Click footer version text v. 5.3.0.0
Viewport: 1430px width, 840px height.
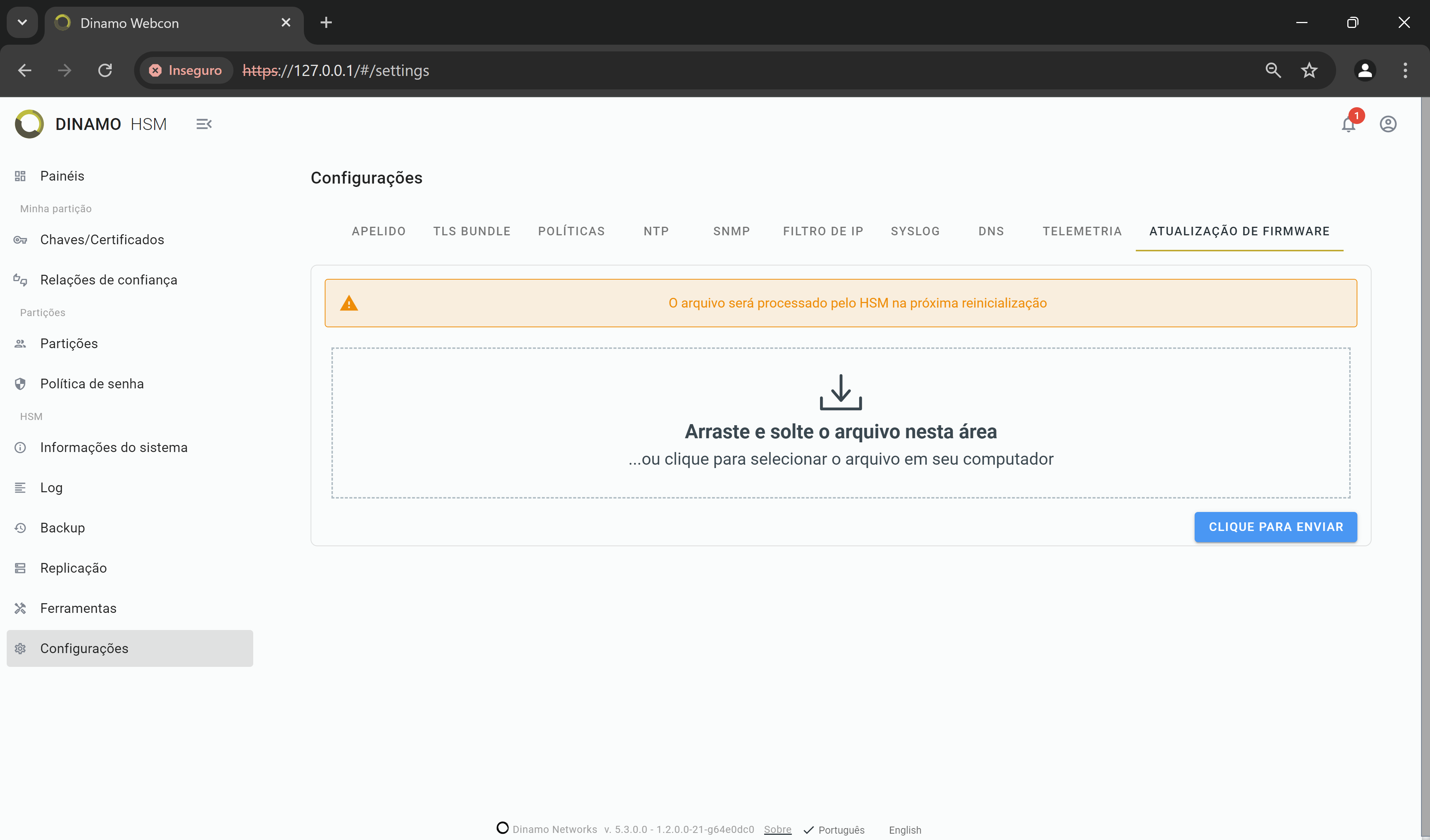(x=679, y=829)
